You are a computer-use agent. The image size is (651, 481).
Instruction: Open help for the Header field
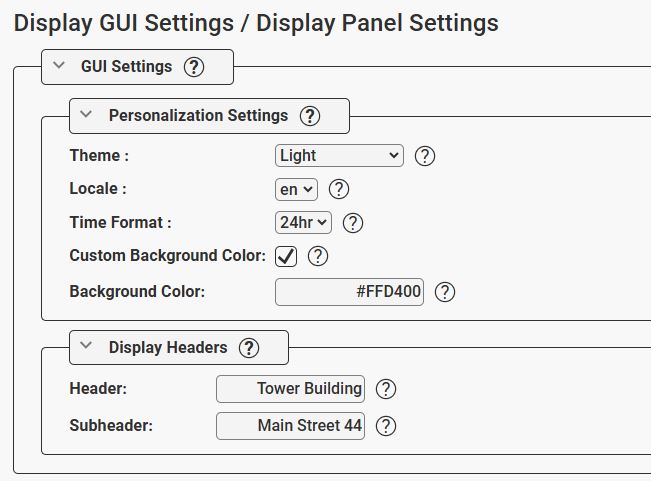pyautogui.click(x=386, y=389)
